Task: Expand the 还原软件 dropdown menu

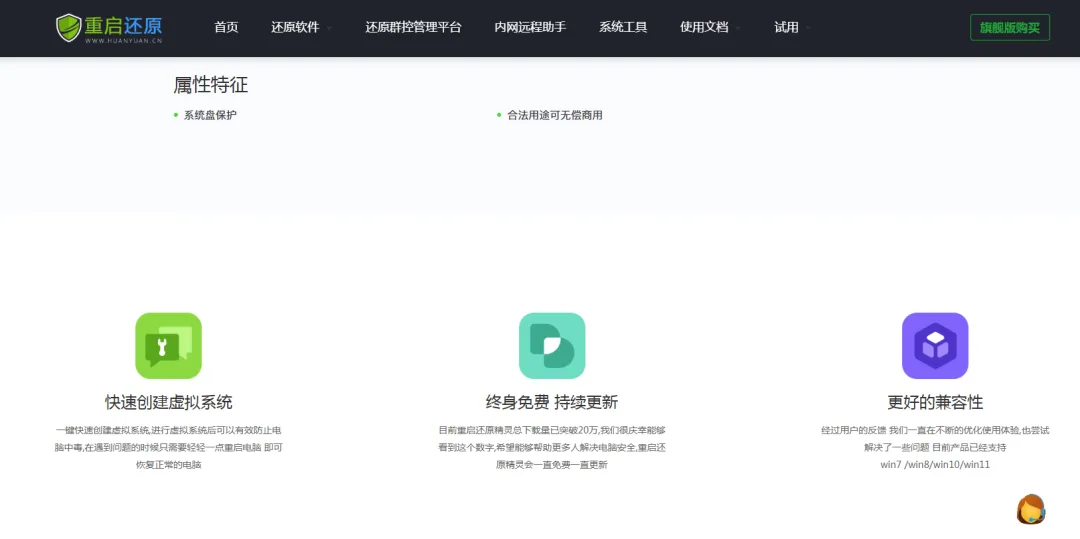Action: [301, 28]
